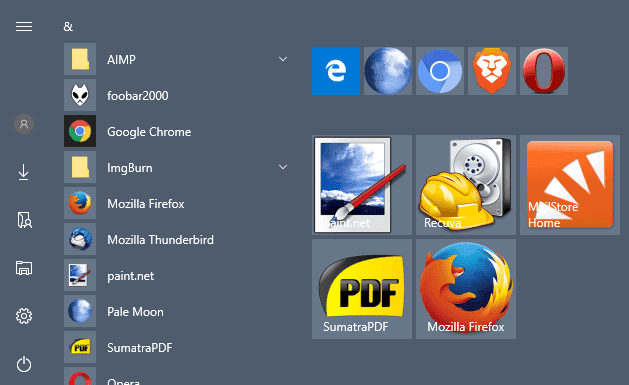
Task: Expand the ImgBurn folder chevron
Action: click(x=283, y=167)
